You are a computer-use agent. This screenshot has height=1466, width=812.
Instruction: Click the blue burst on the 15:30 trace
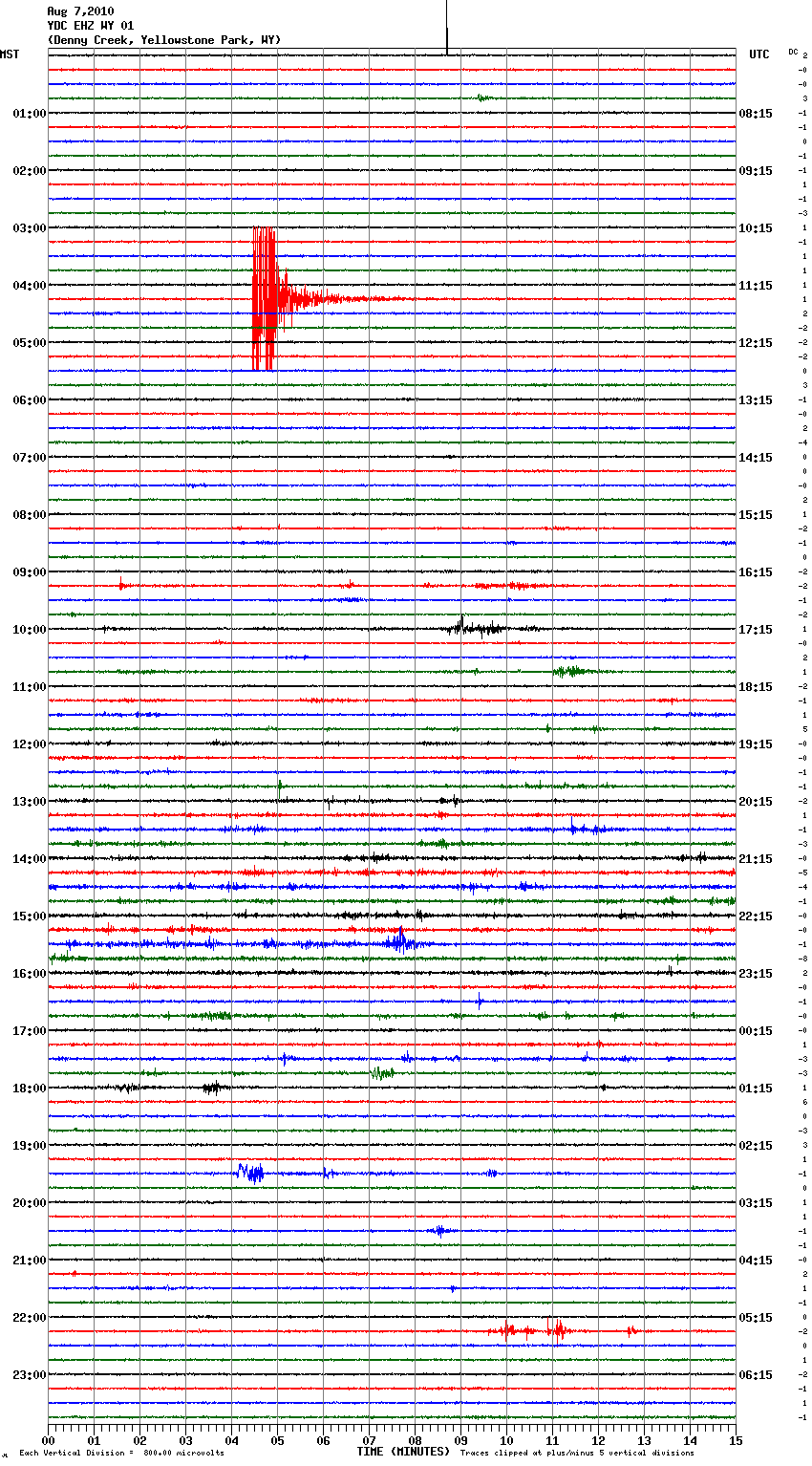coord(399,943)
